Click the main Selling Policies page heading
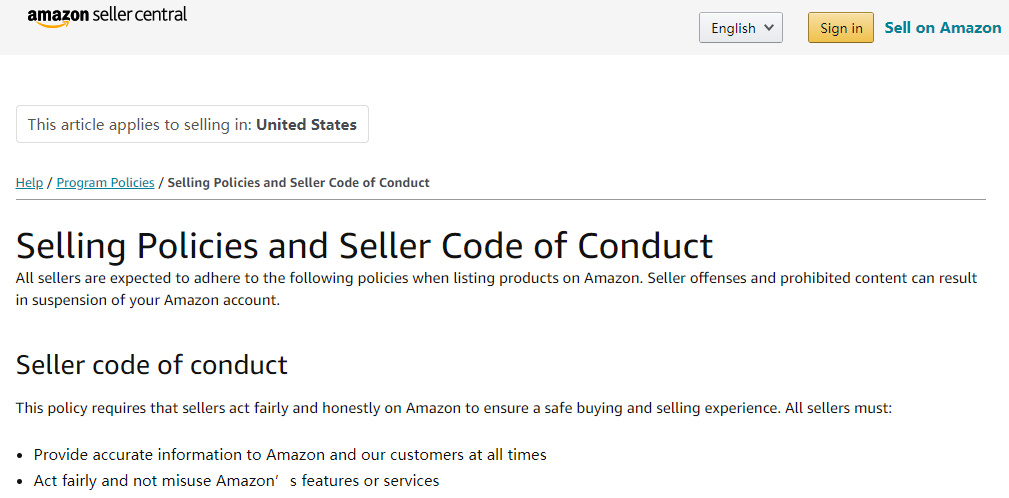 coord(364,245)
